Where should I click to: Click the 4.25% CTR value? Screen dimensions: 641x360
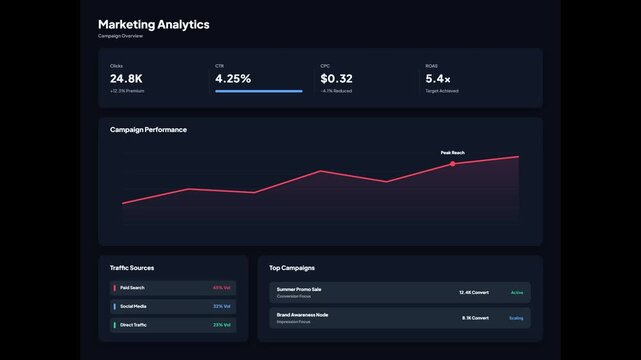233,78
